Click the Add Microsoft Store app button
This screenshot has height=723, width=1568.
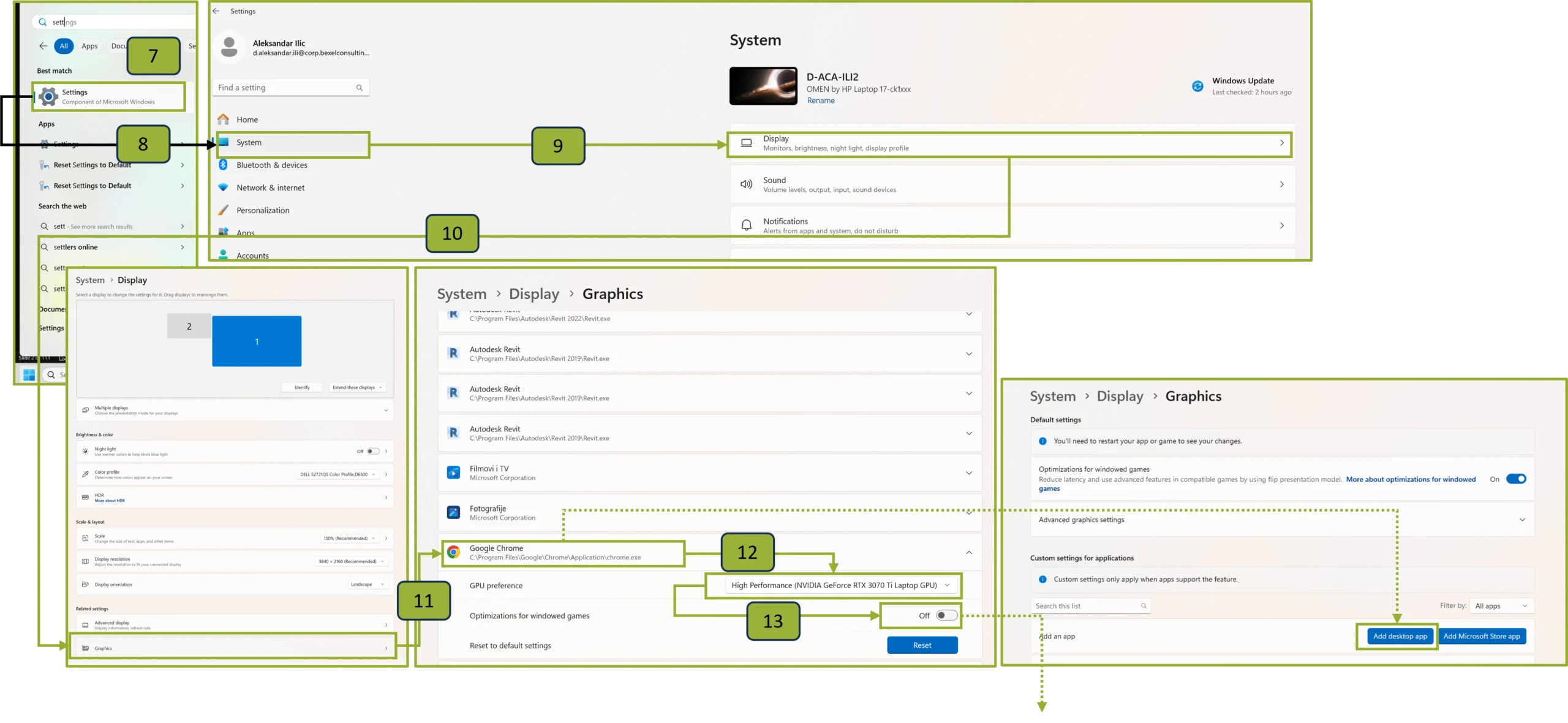pyautogui.click(x=1481, y=636)
